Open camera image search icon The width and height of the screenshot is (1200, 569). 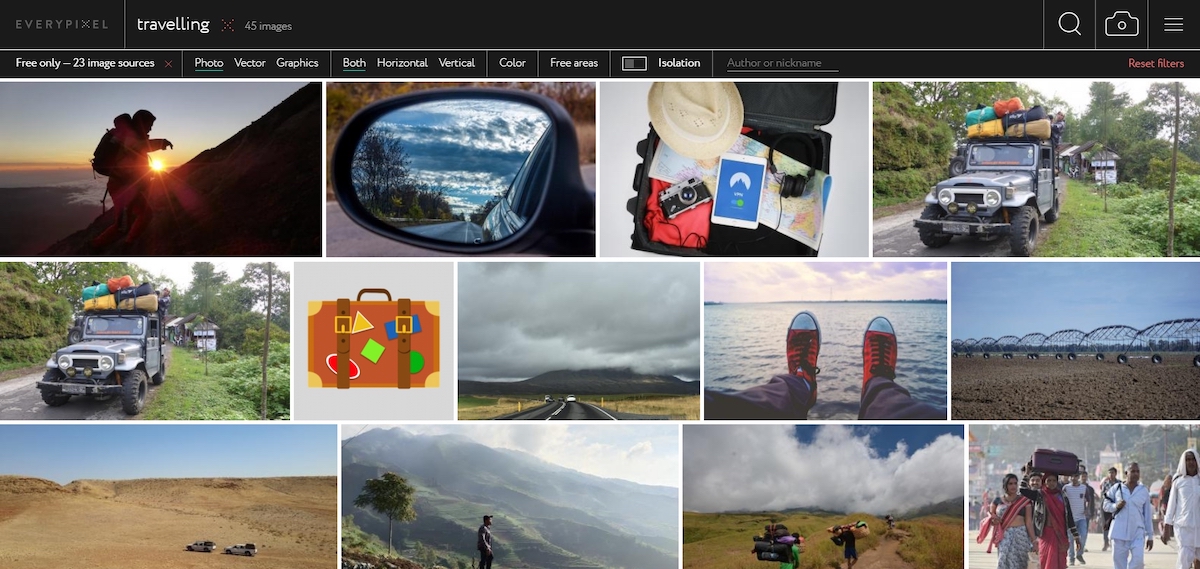(x=1122, y=24)
